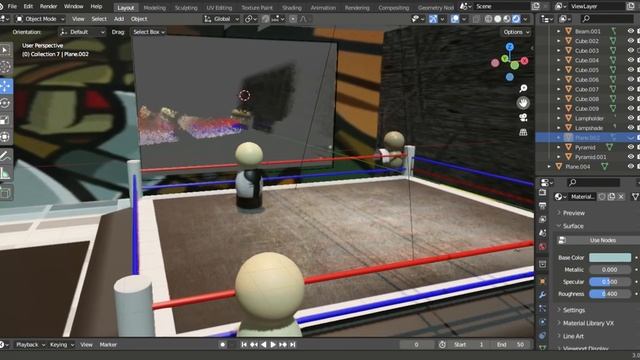Select the Move tool in toolbar
The width and height of the screenshot is (640, 360).
pyautogui.click(x=5, y=87)
